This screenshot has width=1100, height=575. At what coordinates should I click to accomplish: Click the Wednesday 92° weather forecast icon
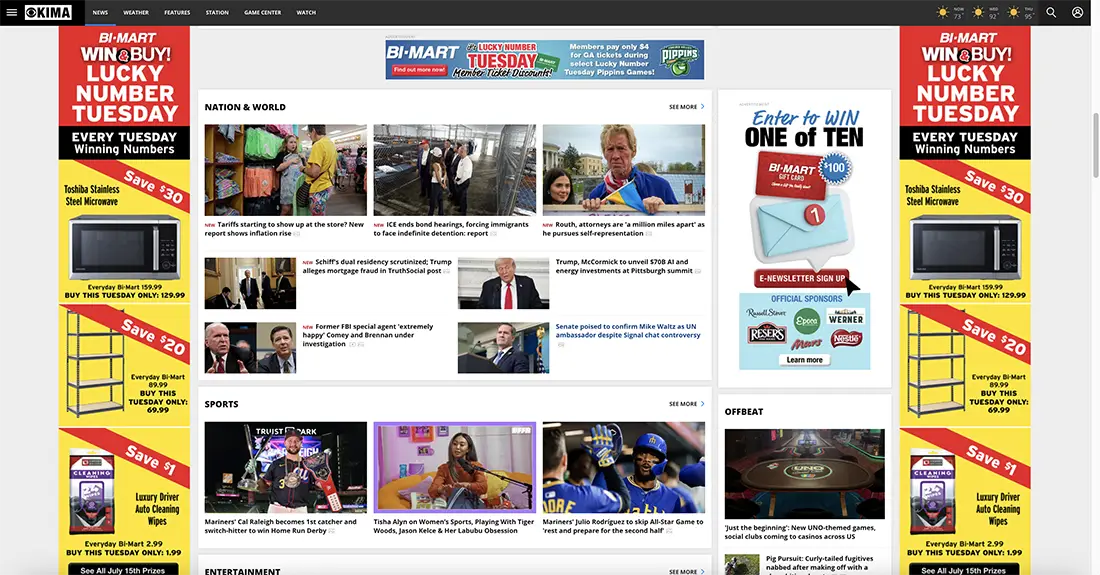pos(978,13)
